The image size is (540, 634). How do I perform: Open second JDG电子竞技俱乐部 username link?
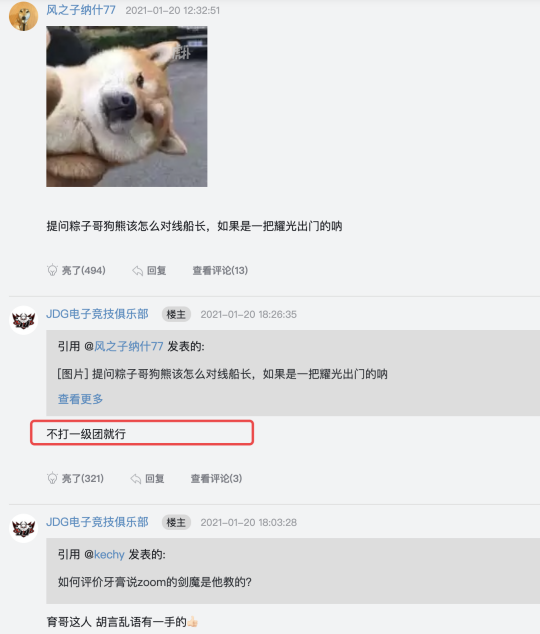97,522
